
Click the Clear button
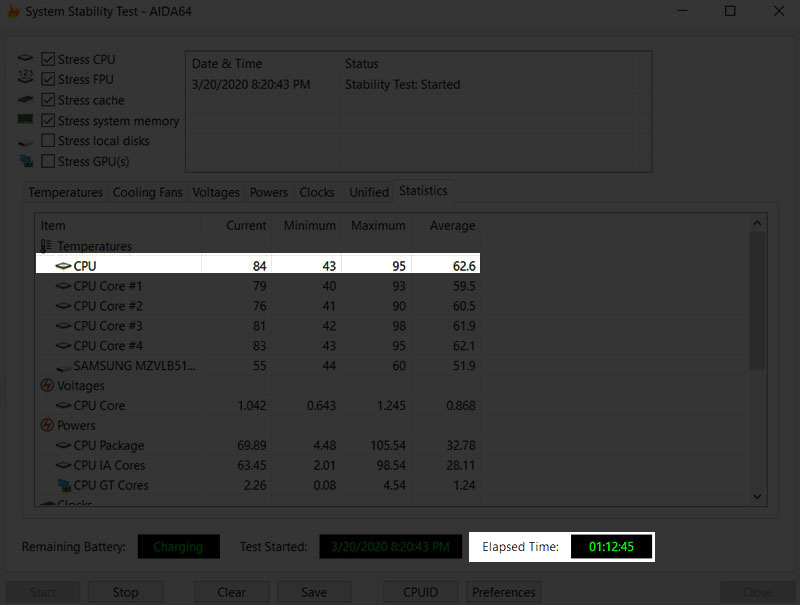(231, 592)
